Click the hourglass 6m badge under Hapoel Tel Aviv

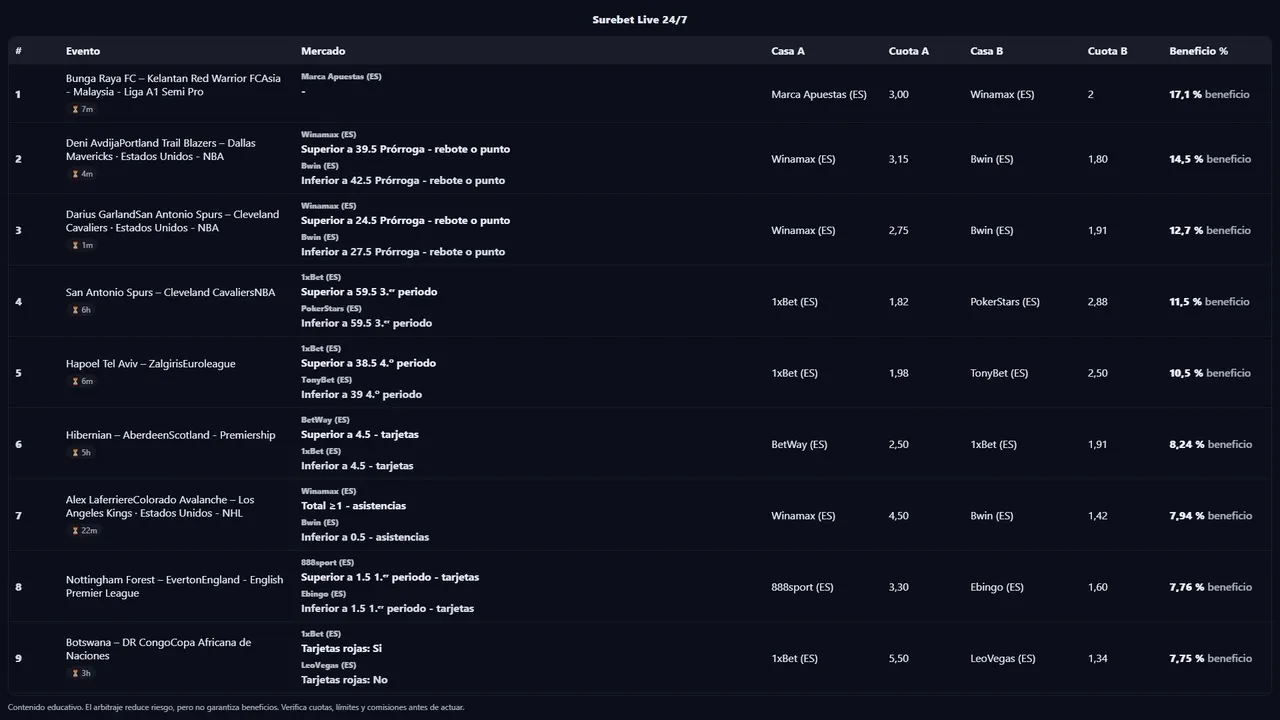tap(82, 381)
